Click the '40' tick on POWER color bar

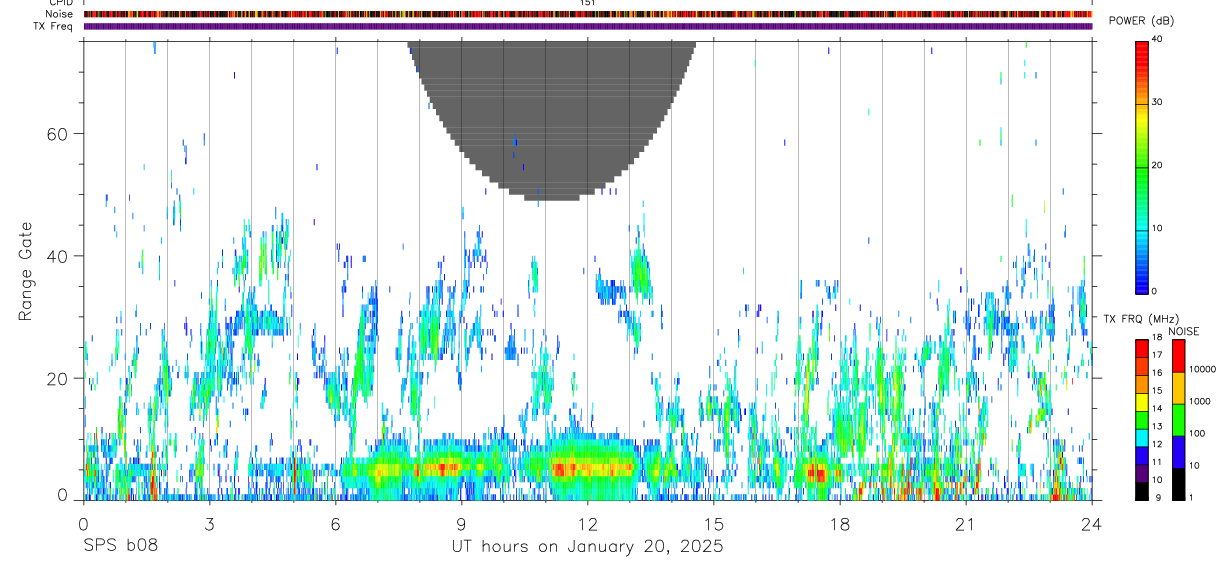pos(1159,39)
